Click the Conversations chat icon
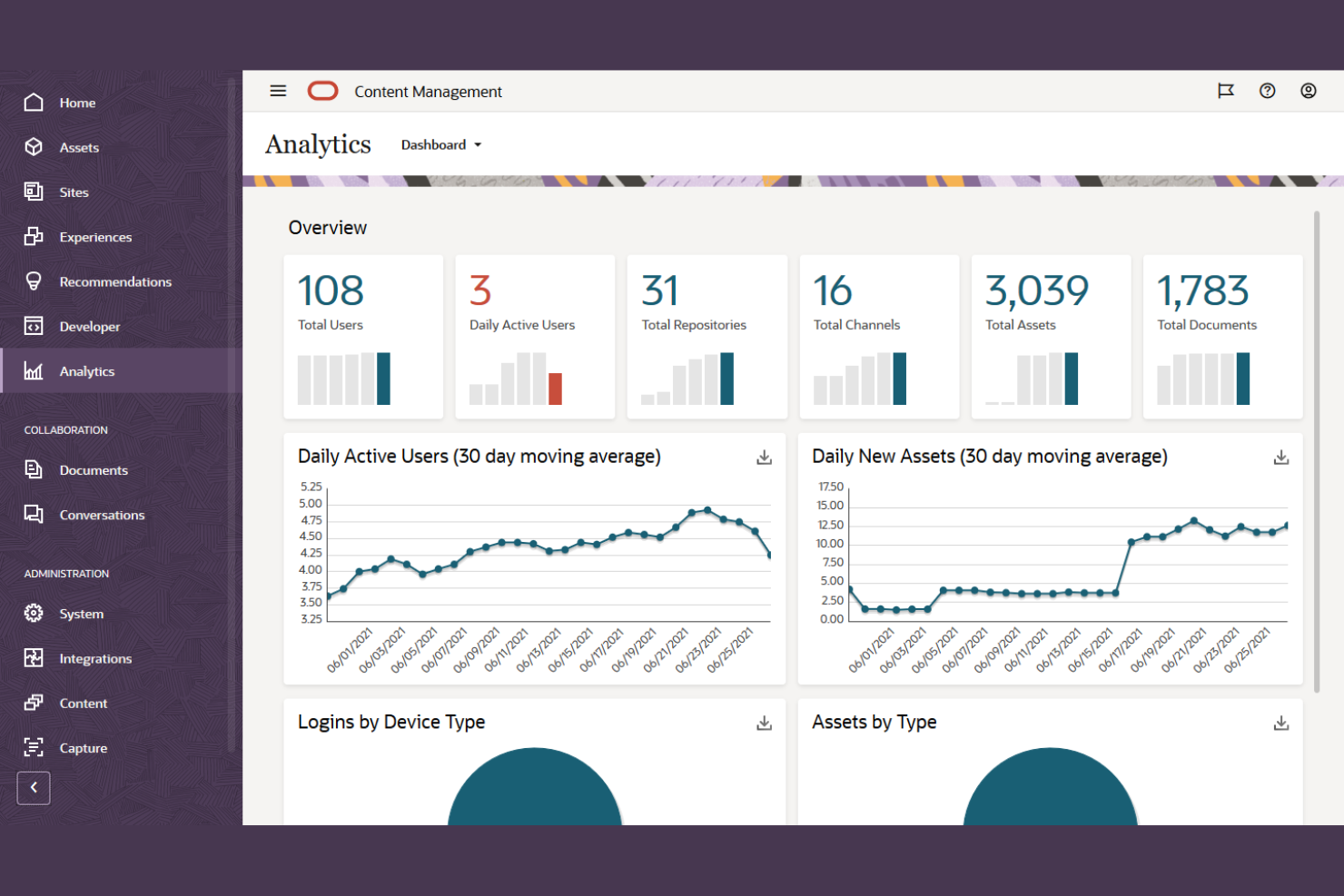1344x896 pixels. (34, 514)
